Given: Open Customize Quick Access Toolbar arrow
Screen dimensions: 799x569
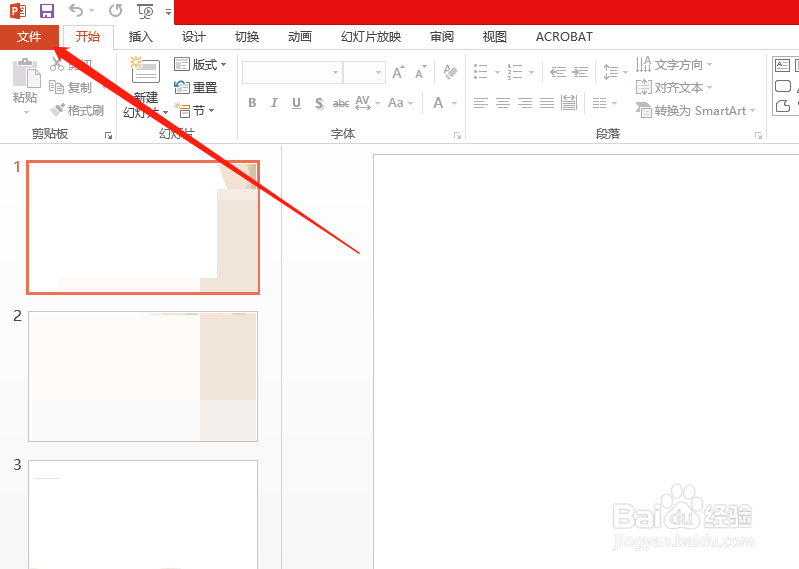Looking at the screenshot, I should pos(168,11).
